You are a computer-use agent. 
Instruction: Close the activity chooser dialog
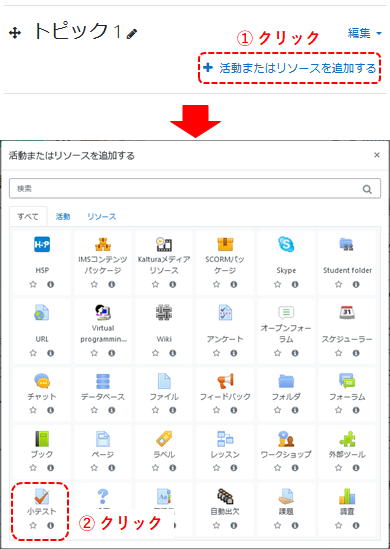[377, 155]
